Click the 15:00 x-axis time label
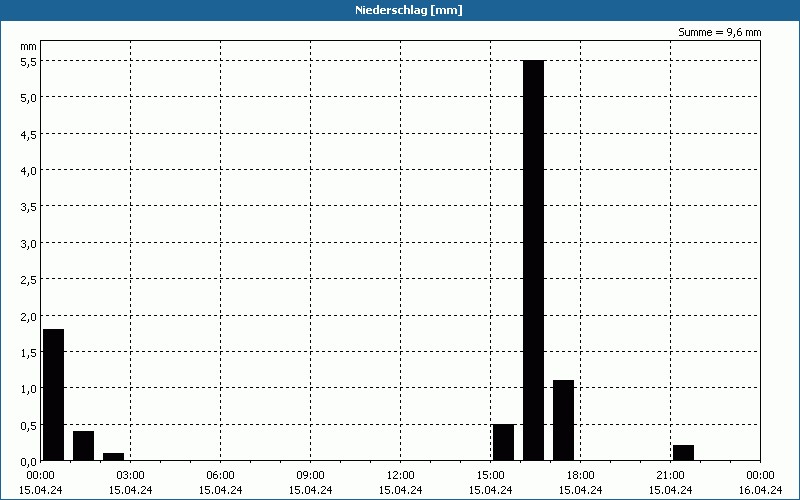The width and height of the screenshot is (800, 500). [490, 476]
